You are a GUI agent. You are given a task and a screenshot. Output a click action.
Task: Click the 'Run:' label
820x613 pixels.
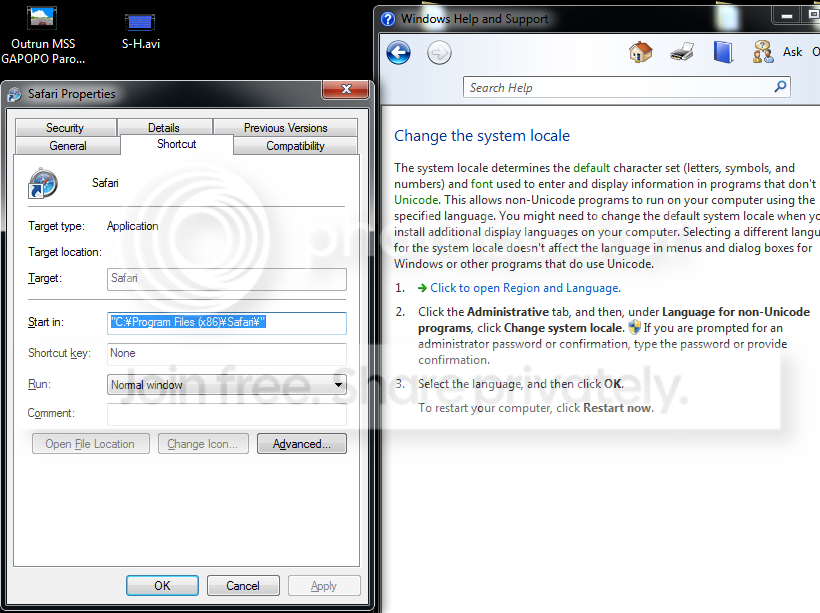(39, 384)
